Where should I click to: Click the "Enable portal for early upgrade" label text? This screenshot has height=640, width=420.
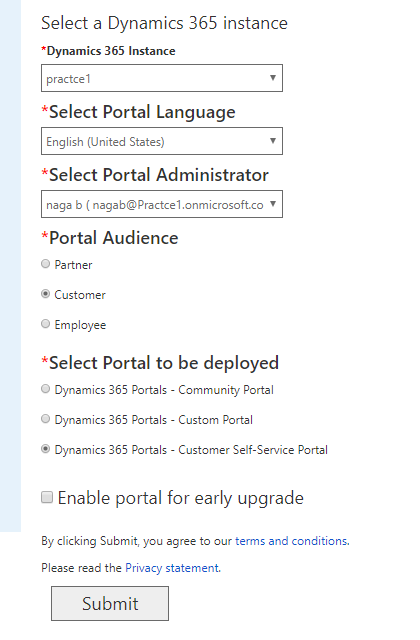pos(181,498)
